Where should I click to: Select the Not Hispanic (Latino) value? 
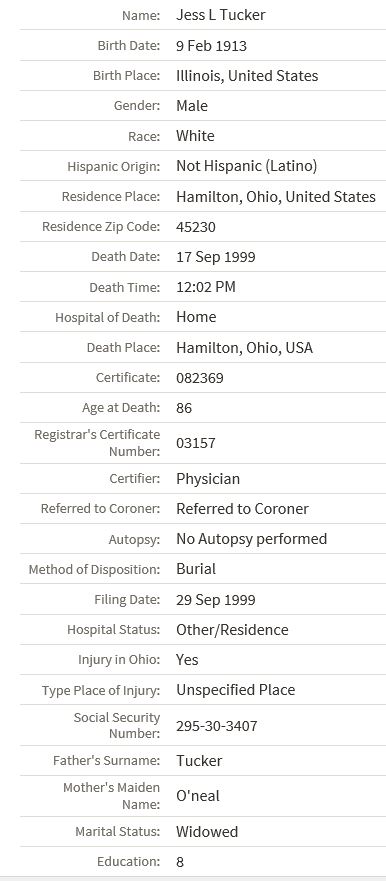pos(247,166)
